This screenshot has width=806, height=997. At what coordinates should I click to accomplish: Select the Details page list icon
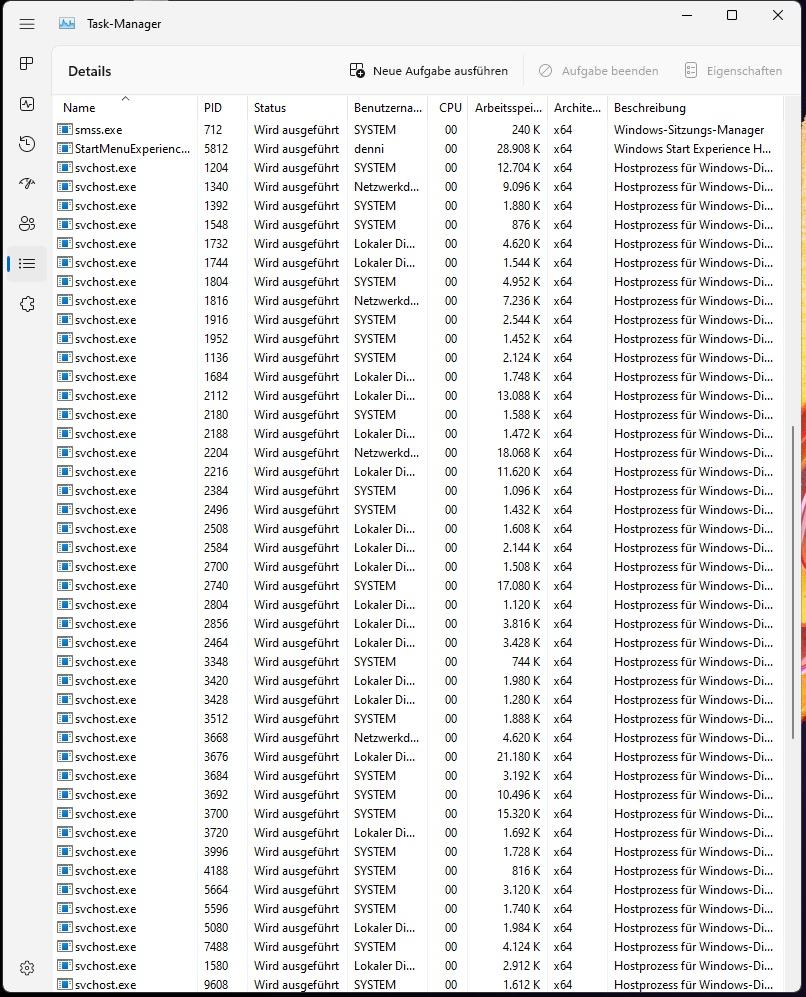(x=27, y=263)
